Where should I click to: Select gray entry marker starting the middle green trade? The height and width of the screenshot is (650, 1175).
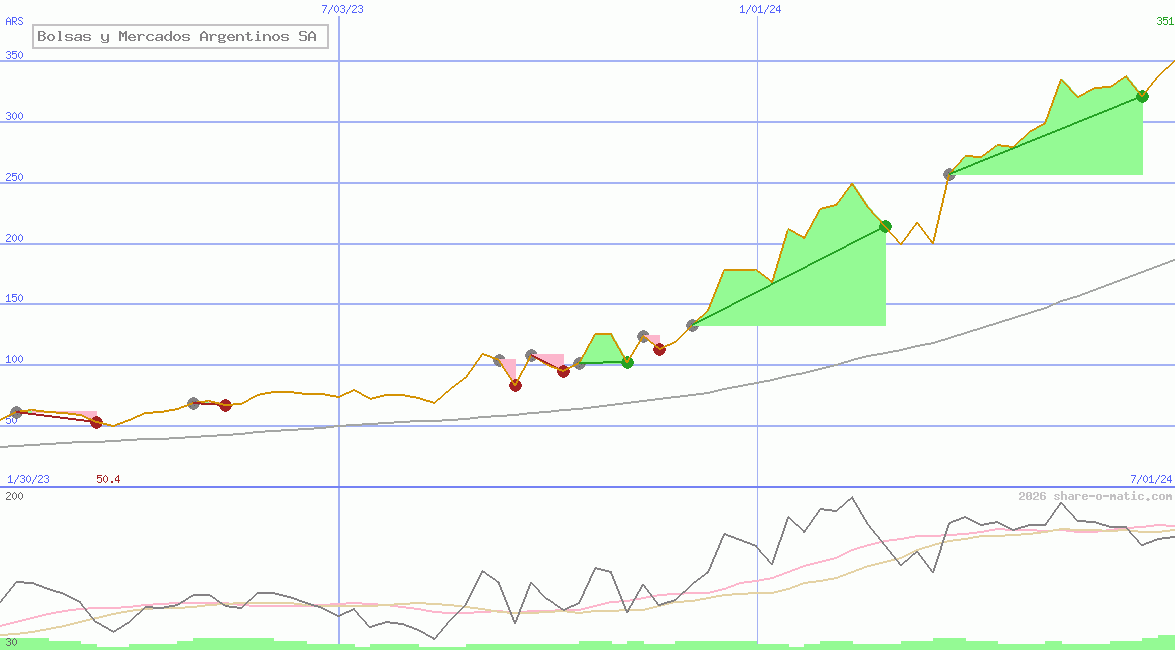tap(692, 325)
